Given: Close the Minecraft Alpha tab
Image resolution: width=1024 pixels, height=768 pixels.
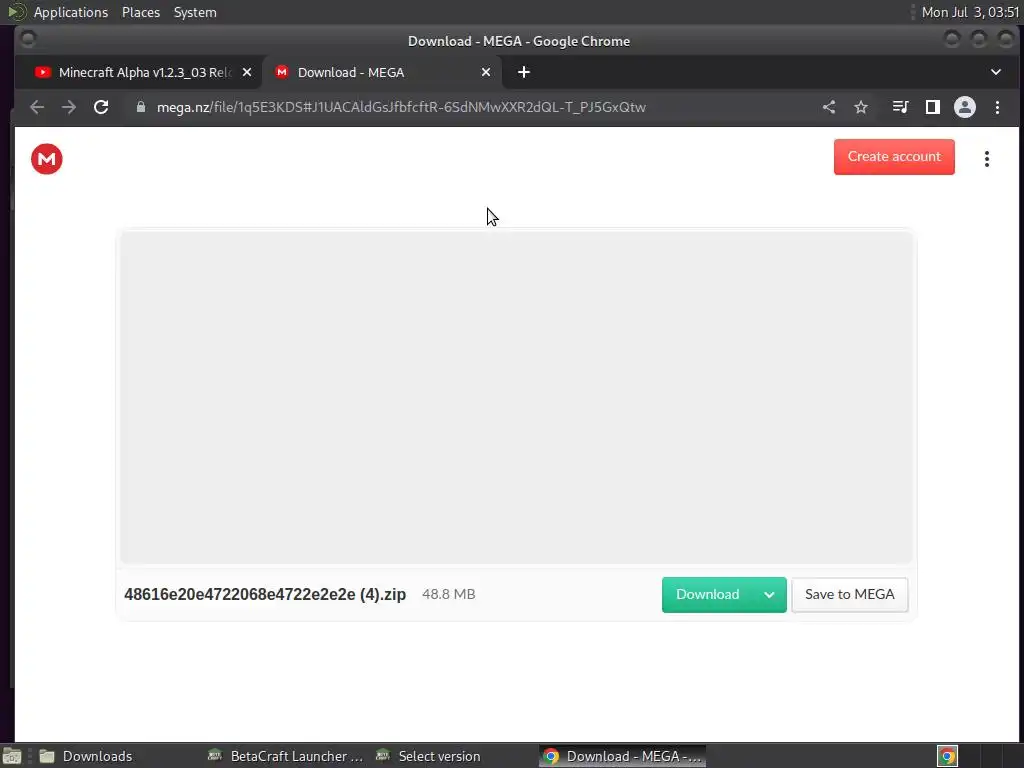Looking at the screenshot, I should pyautogui.click(x=247, y=72).
